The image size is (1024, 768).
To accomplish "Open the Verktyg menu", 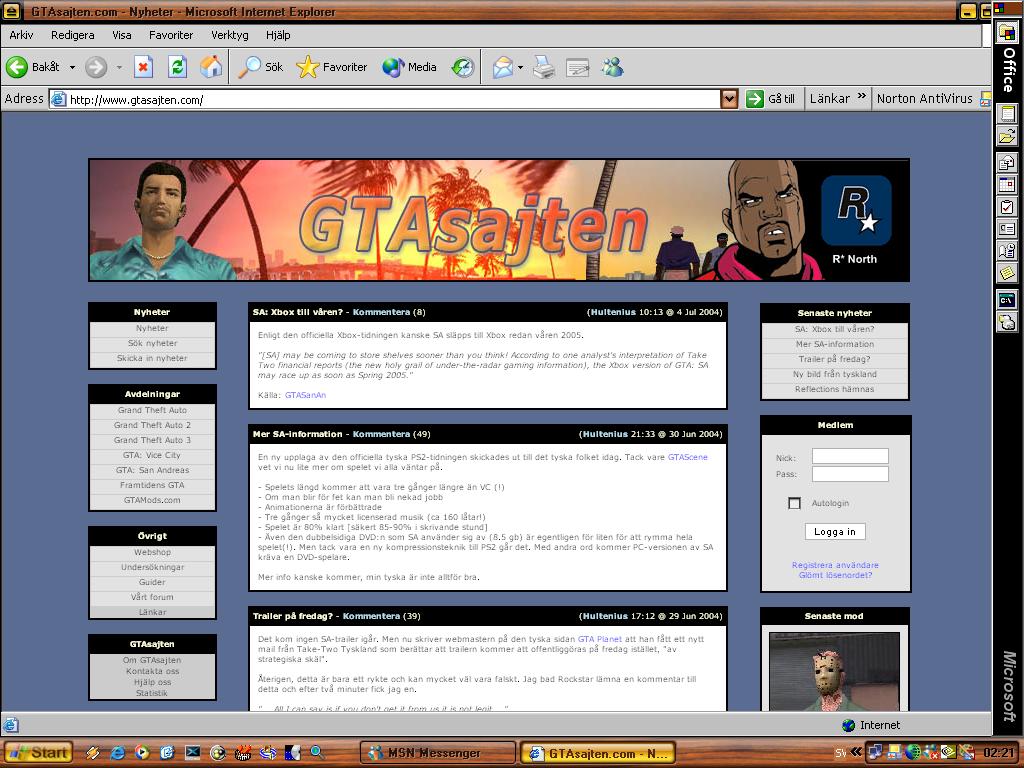I will coord(230,35).
